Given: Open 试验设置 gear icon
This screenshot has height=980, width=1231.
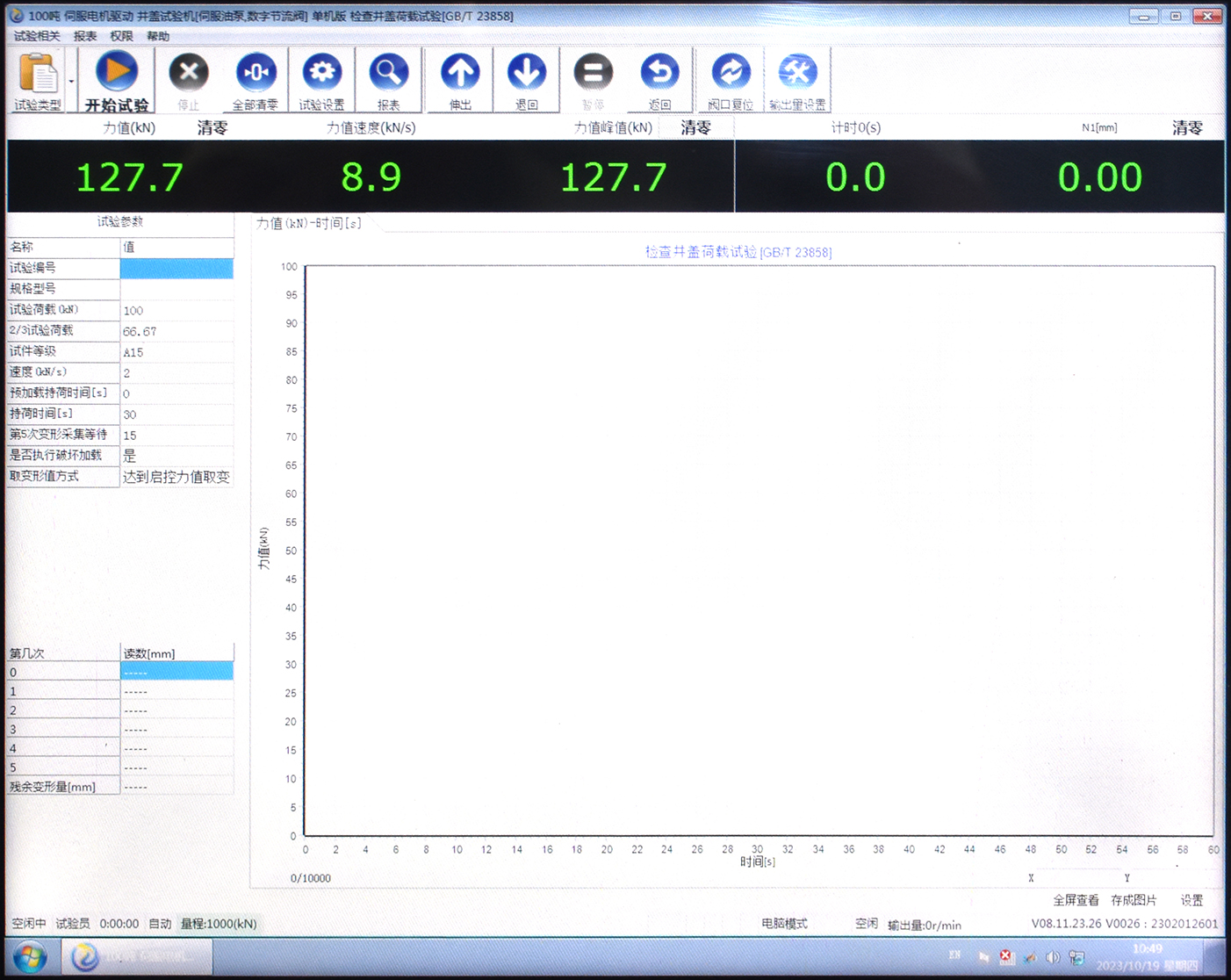Looking at the screenshot, I should pos(321,73).
